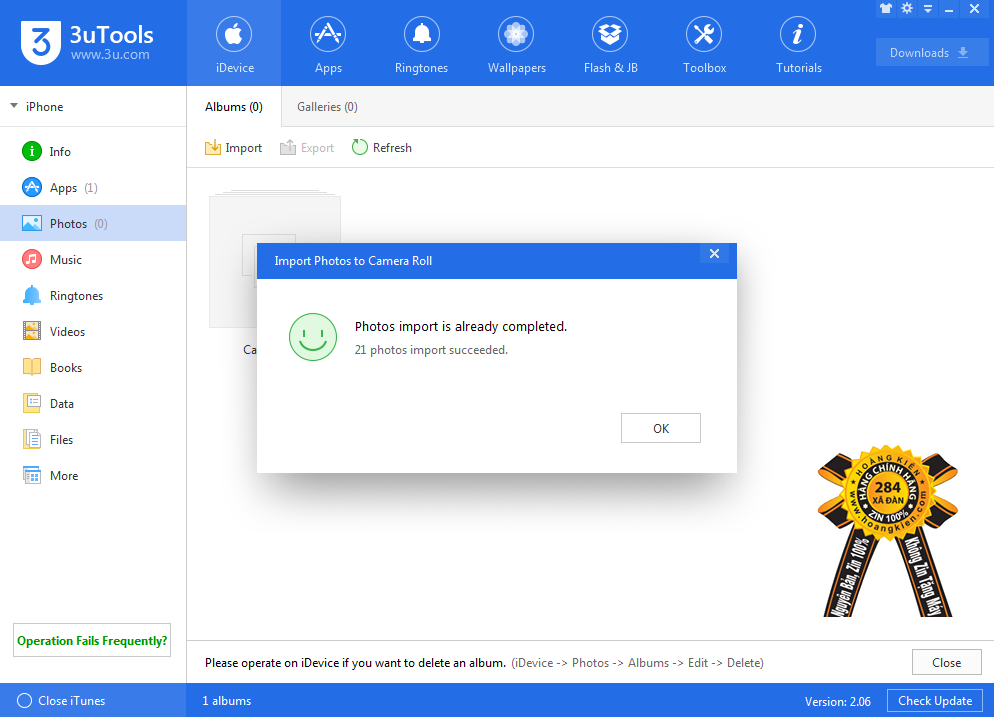Screen dimensions: 994x717
Task: Click the Import Photos to Camera Roll title
Action: coord(353,261)
